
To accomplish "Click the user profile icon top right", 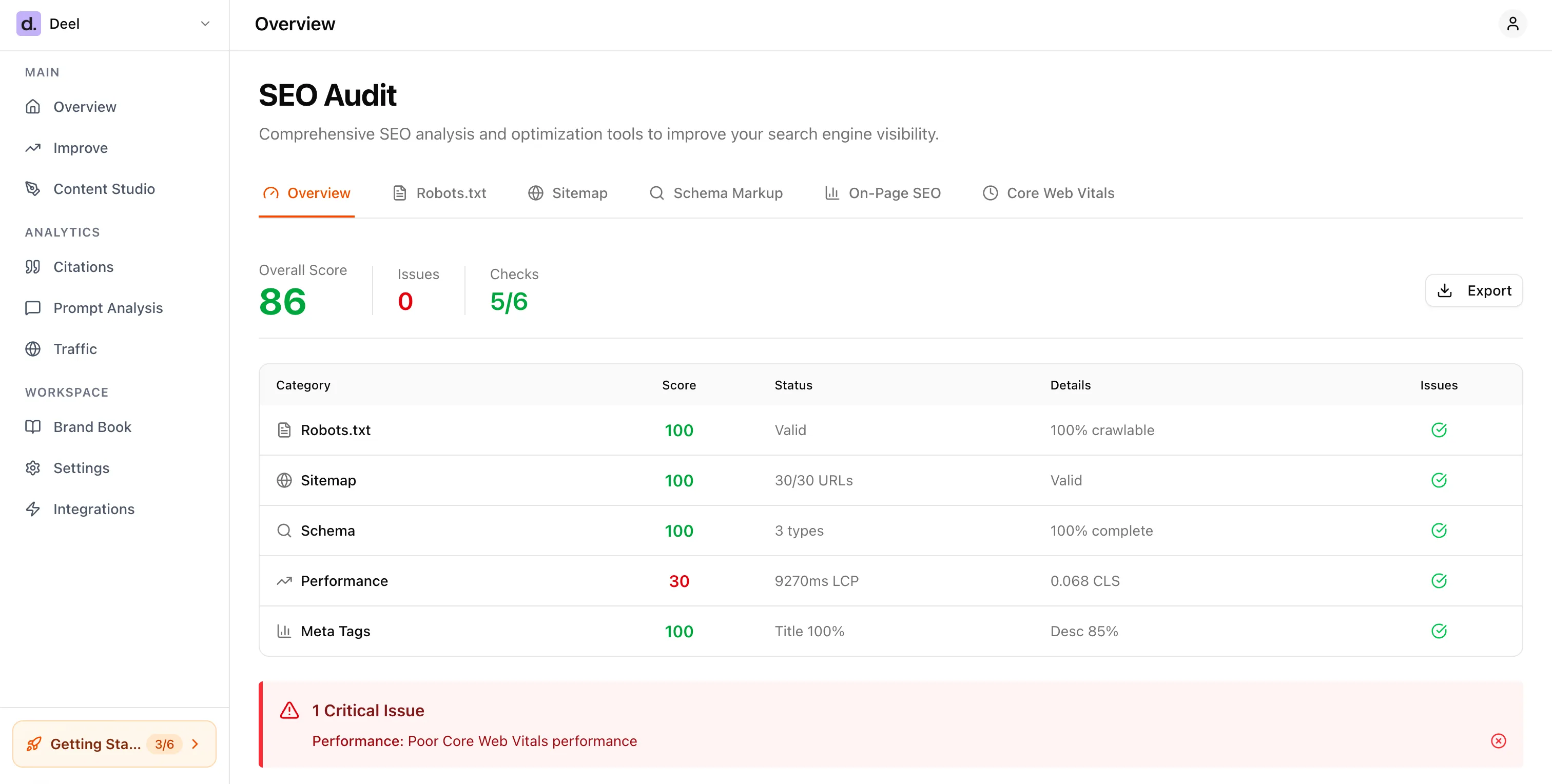I will [x=1513, y=24].
